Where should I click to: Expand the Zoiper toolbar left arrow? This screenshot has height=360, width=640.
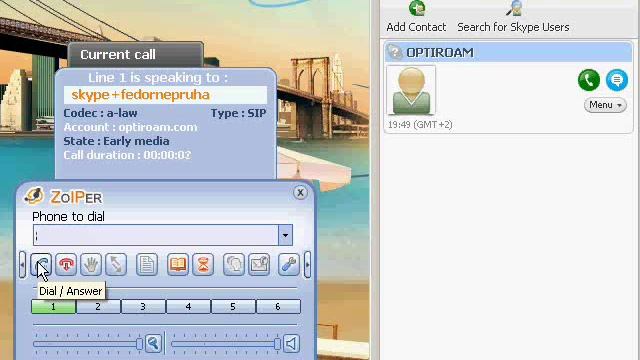[22, 265]
